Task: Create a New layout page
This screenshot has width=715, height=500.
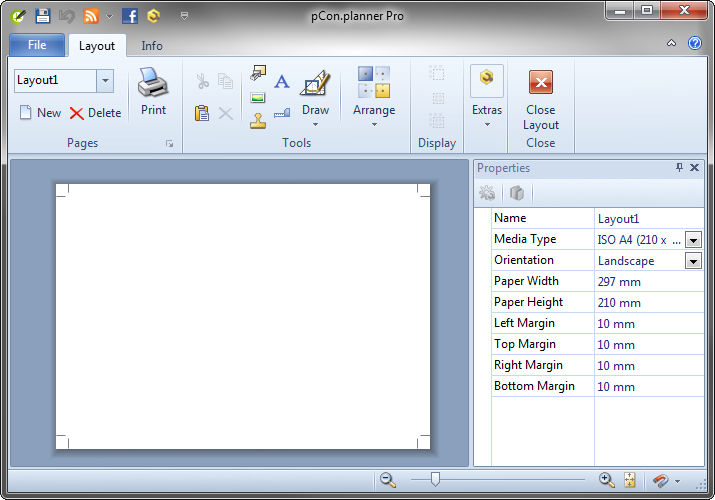Action: [40, 113]
